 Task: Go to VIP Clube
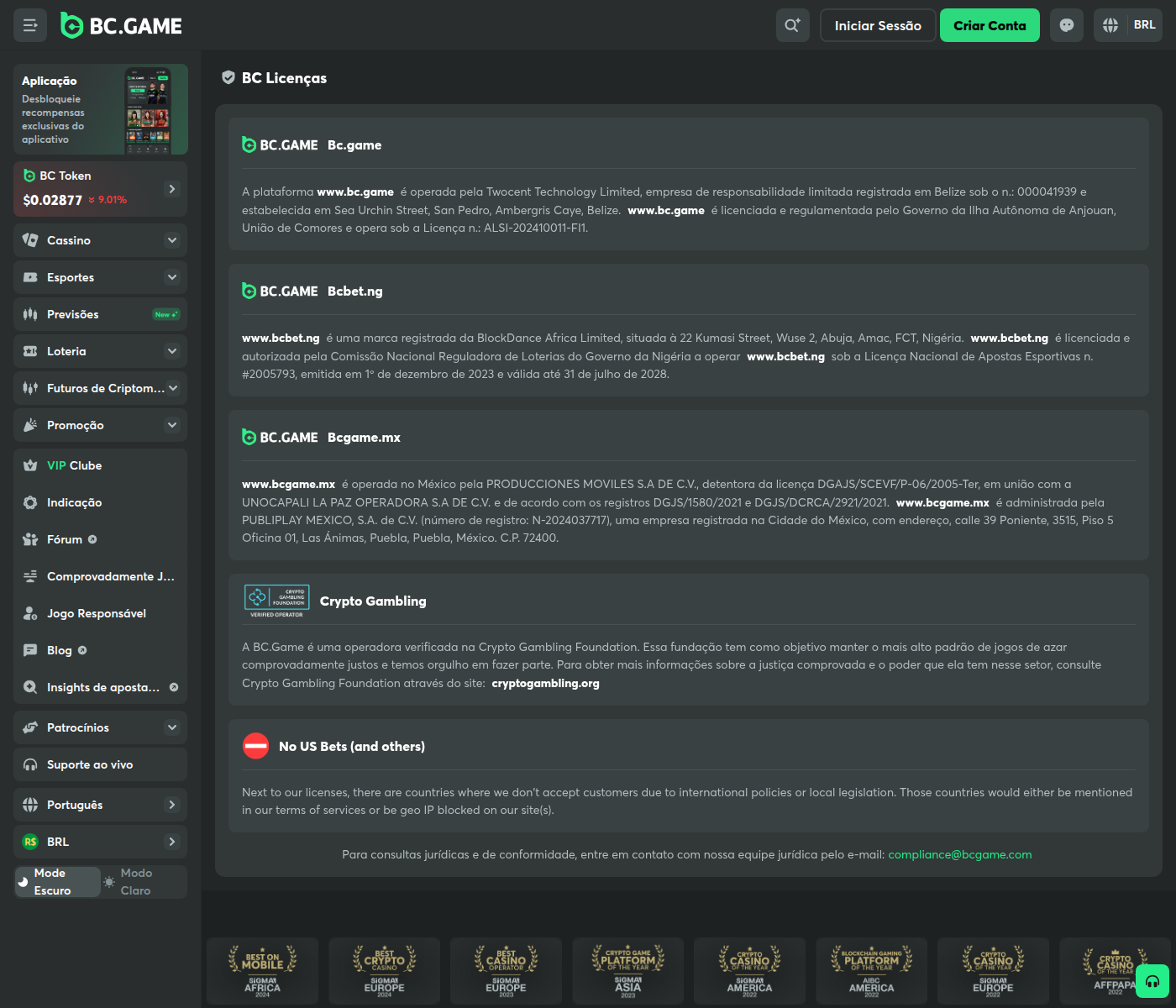click(x=100, y=465)
